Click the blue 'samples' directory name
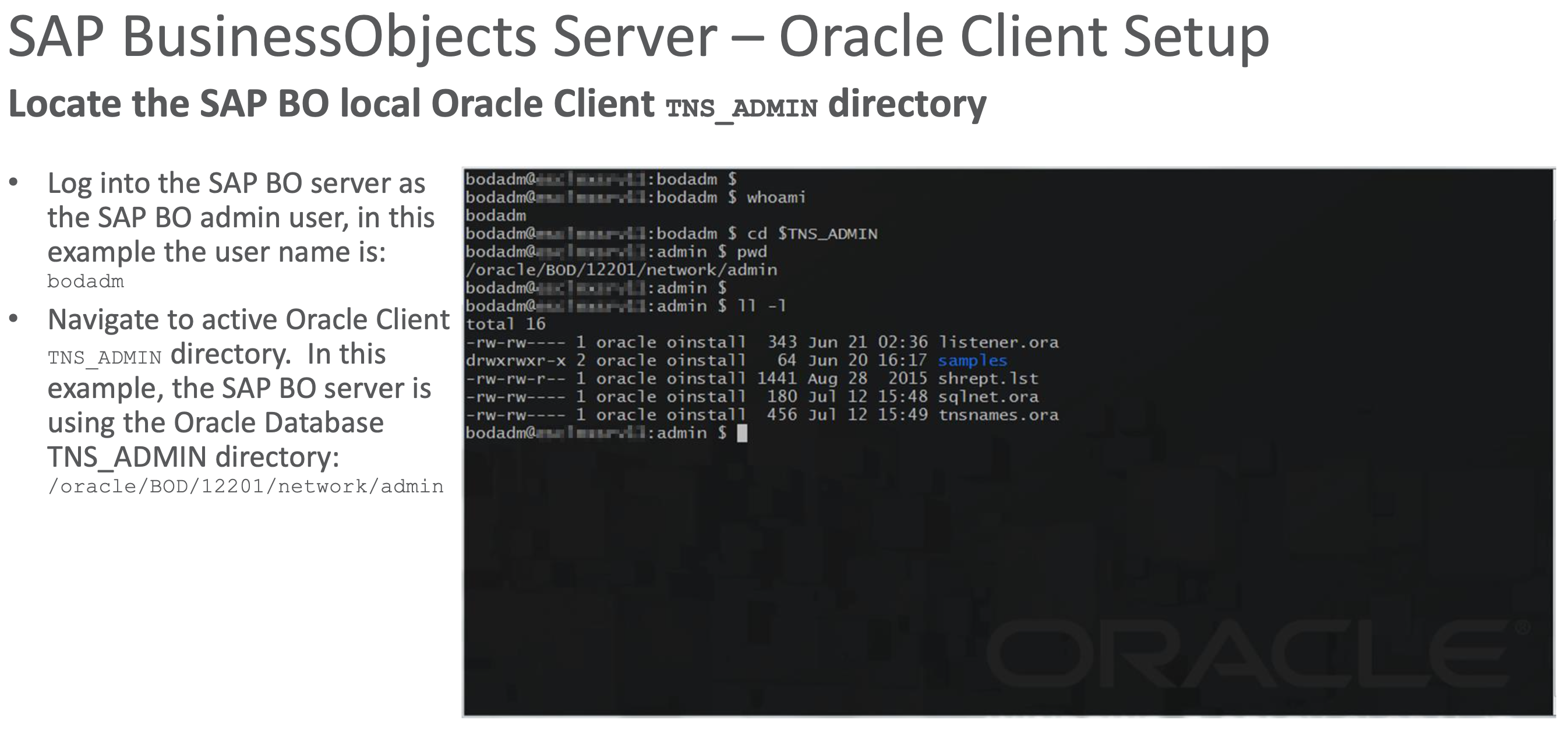1568x733 pixels. click(x=972, y=361)
